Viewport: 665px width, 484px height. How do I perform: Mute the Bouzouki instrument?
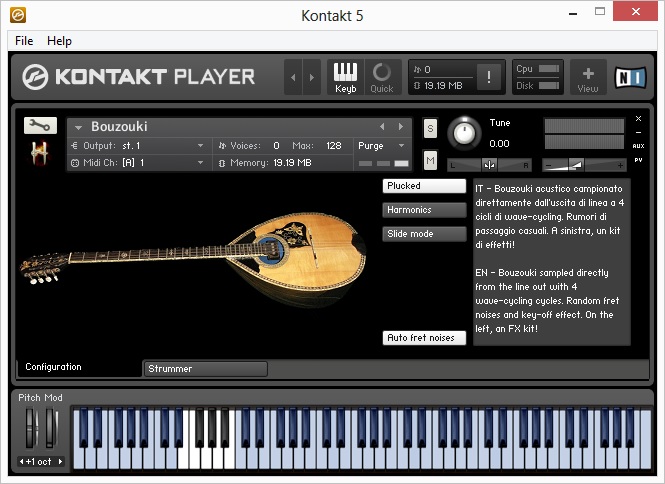coord(430,160)
